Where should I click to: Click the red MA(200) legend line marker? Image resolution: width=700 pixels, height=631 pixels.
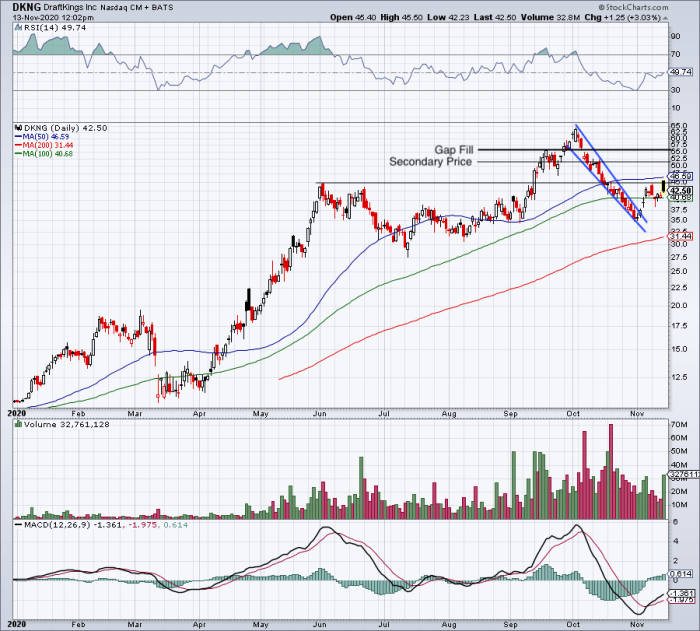[18, 145]
